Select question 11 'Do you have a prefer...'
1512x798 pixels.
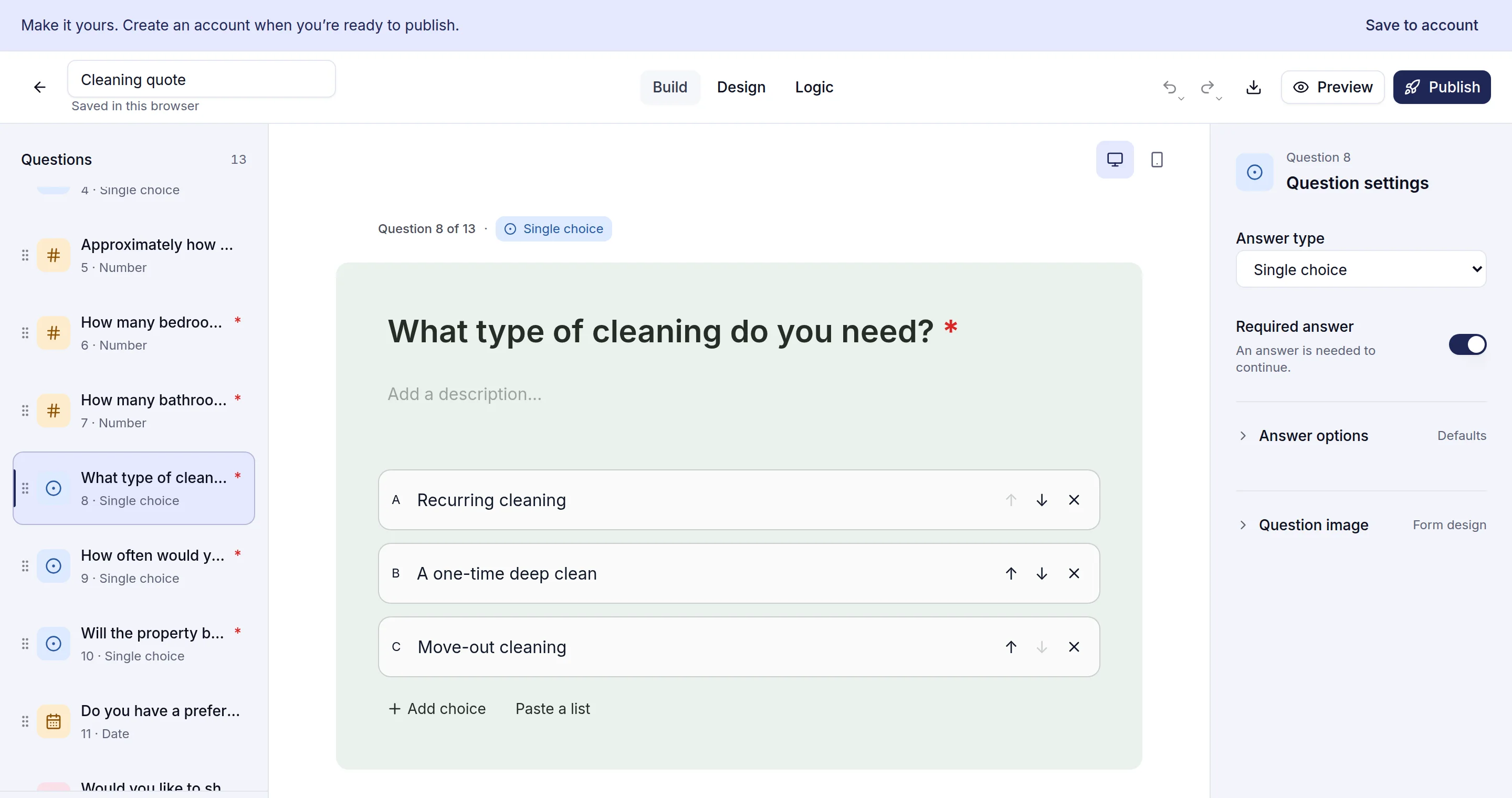pyautogui.click(x=134, y=722)
